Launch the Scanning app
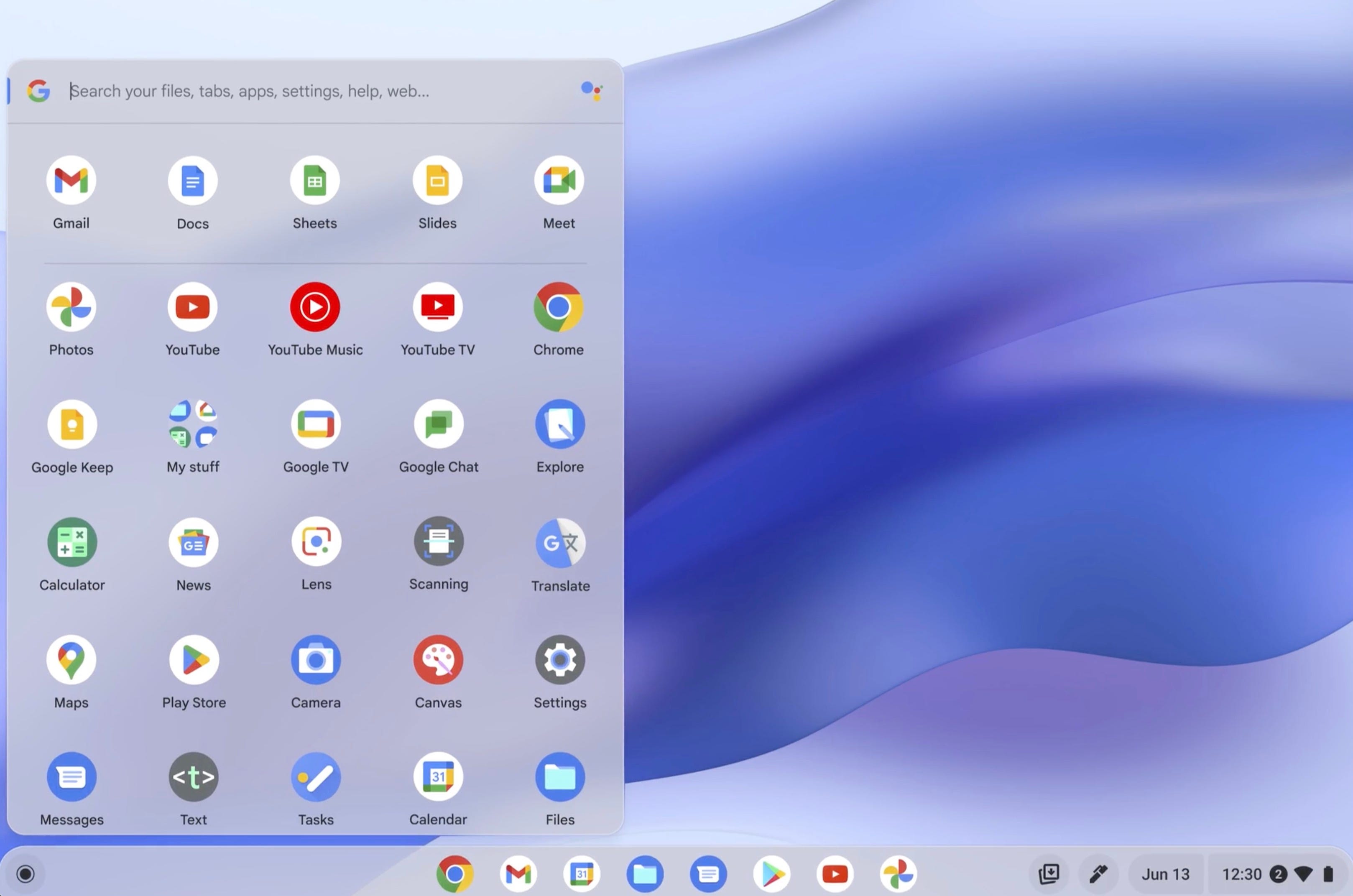1353x896 pixels. (439, 542)
